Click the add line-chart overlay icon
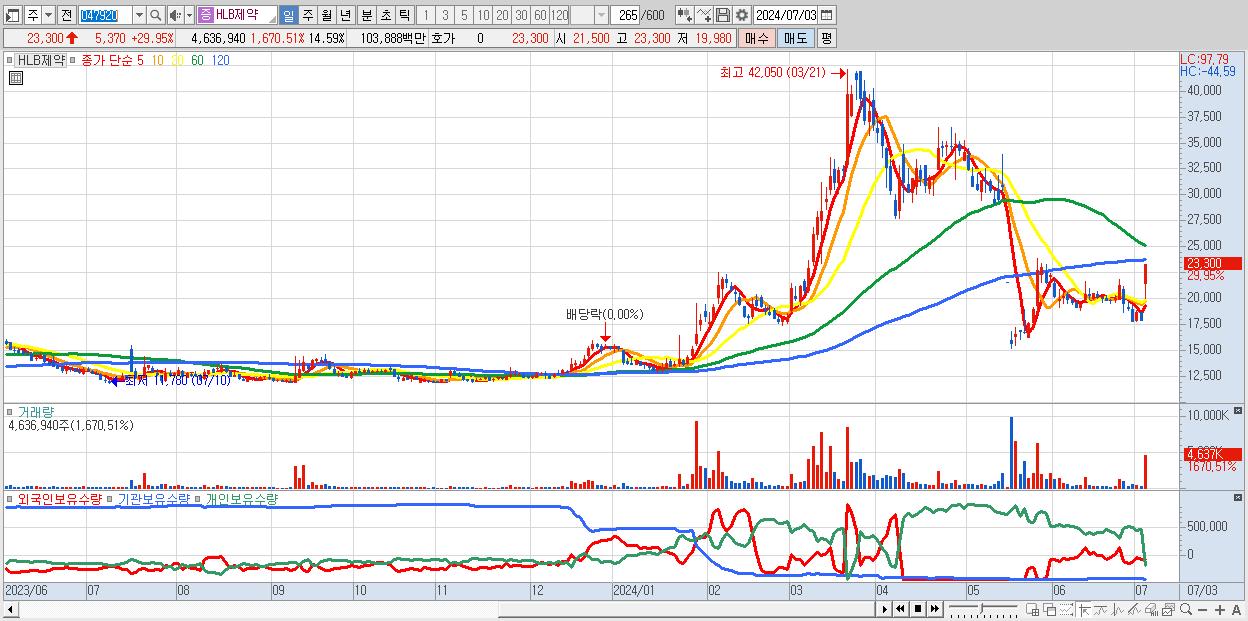The width and height of the screenshot is (1248, 621). (x=704, y=15)
